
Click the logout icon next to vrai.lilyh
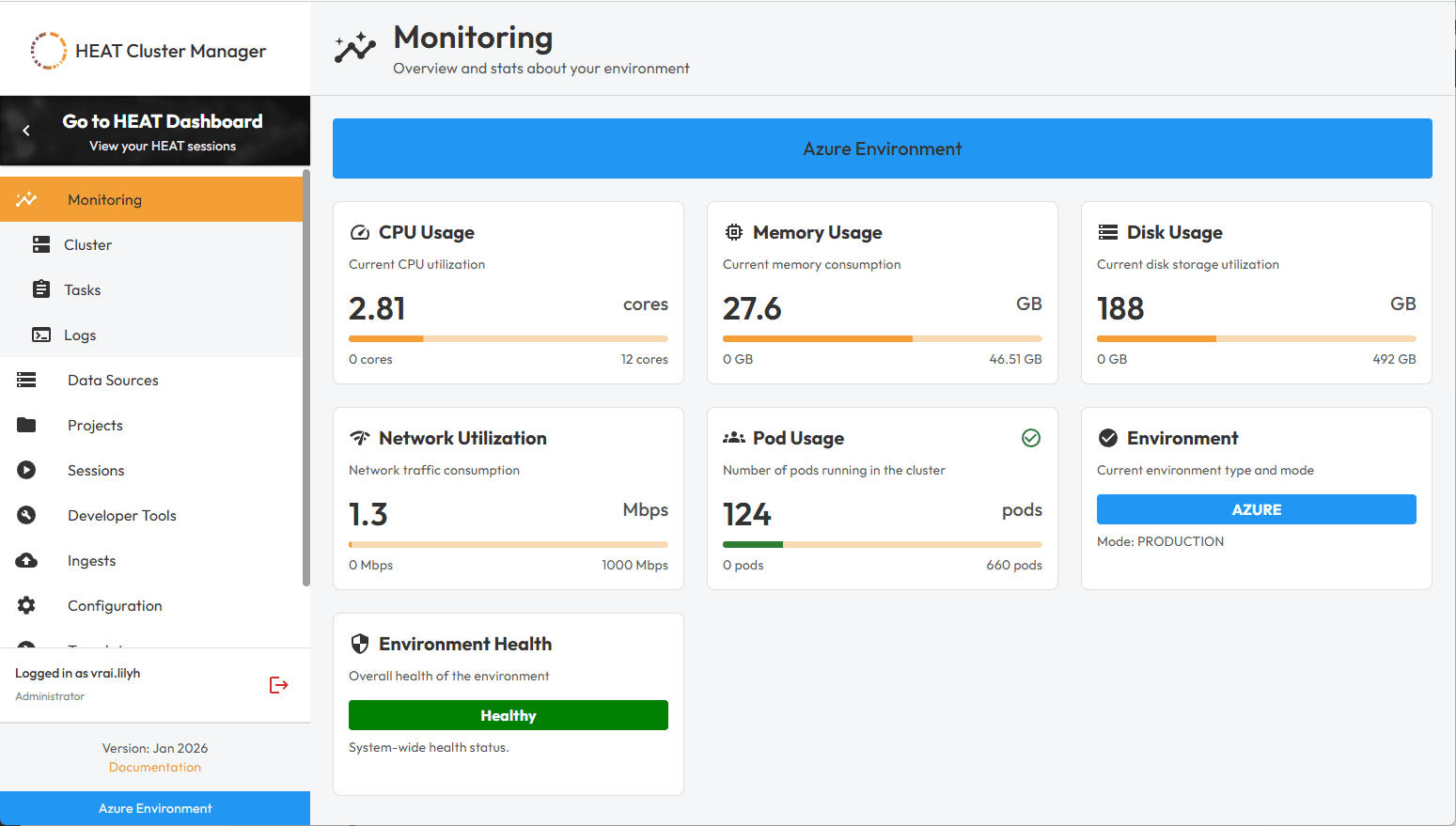click(x=278, y=684)
